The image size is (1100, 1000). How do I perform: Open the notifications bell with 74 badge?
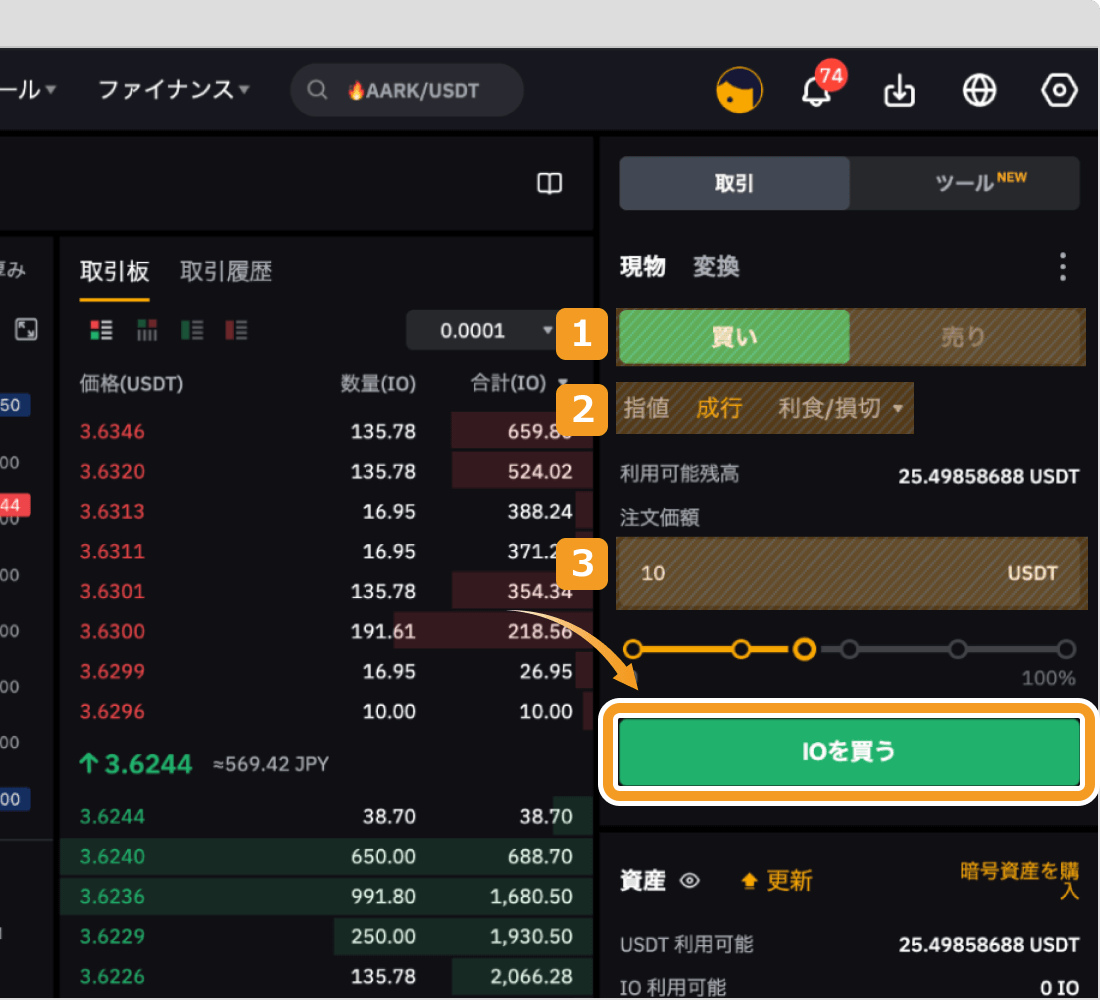tap(817, 90)
